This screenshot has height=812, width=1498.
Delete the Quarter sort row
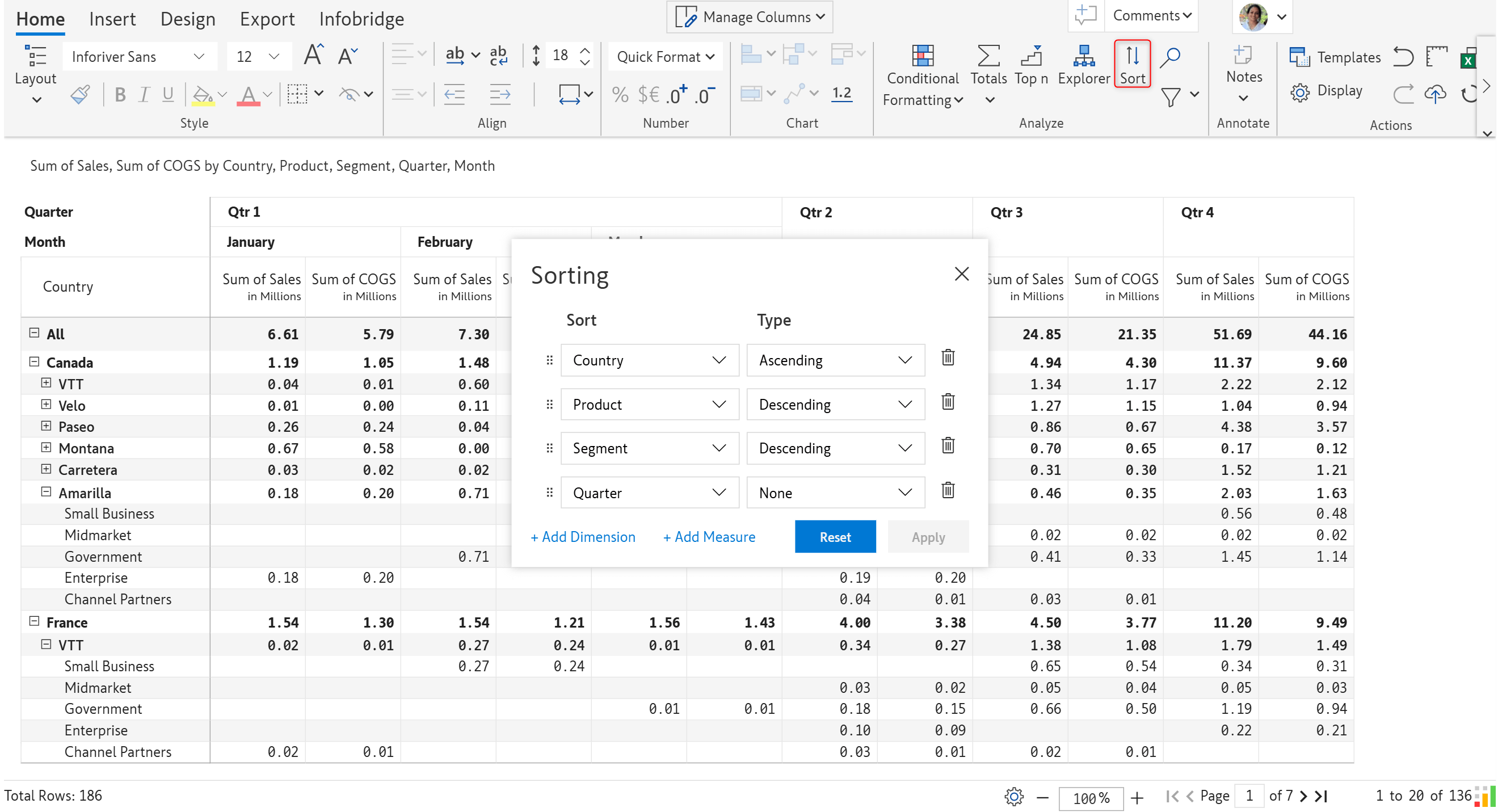pyautogui.click(x=947, y=490)
